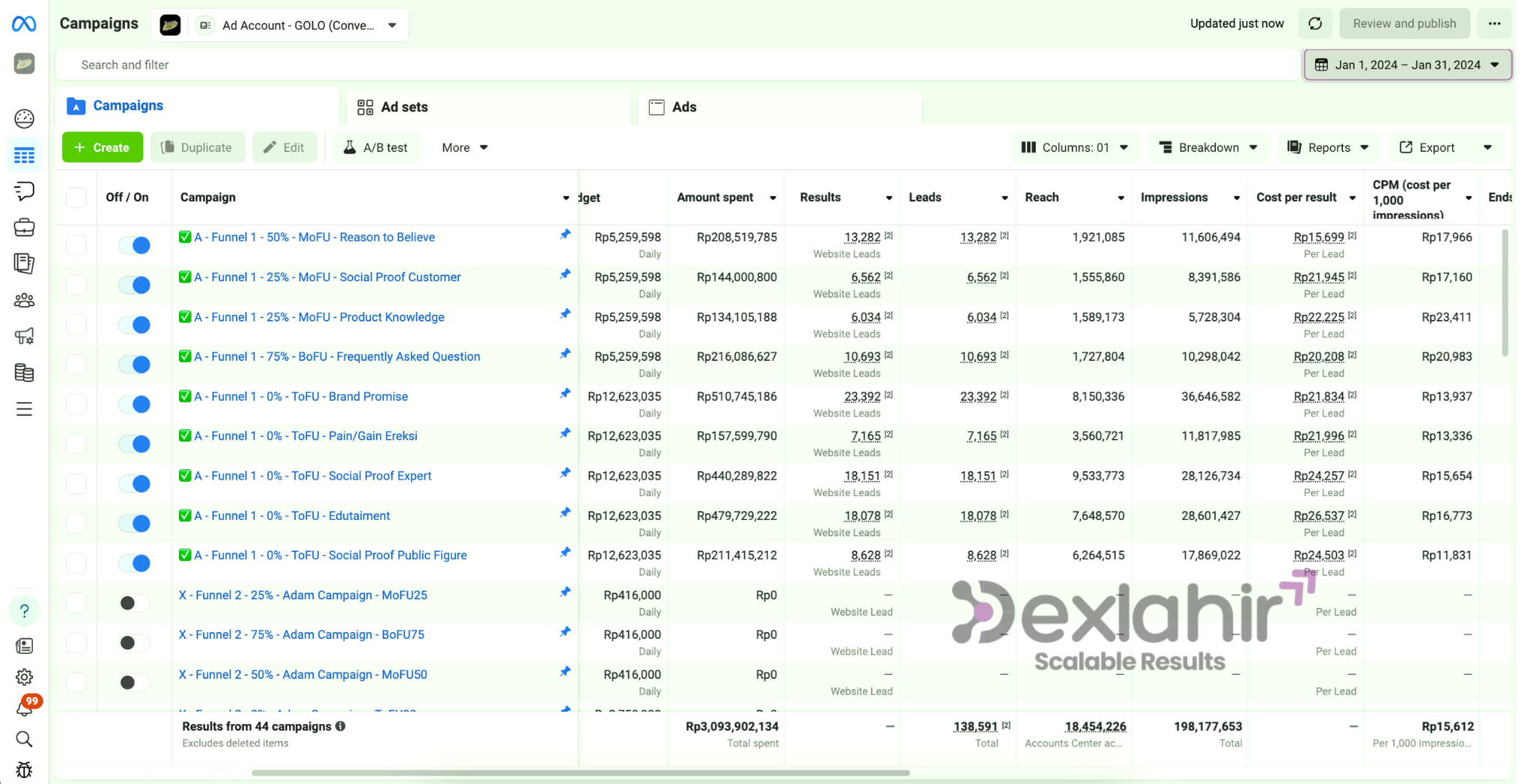Open the help question mark icon

pos(24,611)
